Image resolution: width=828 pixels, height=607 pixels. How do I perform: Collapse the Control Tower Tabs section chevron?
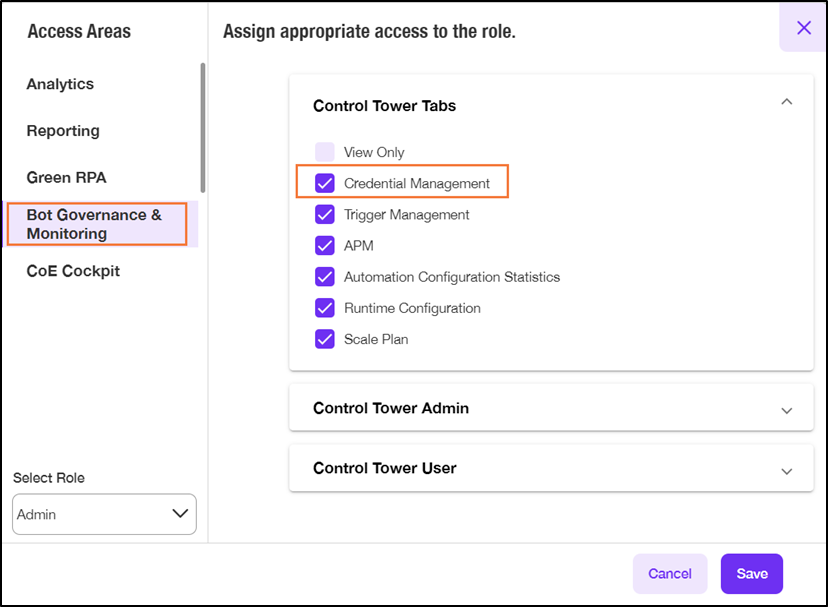pos(786,101)
